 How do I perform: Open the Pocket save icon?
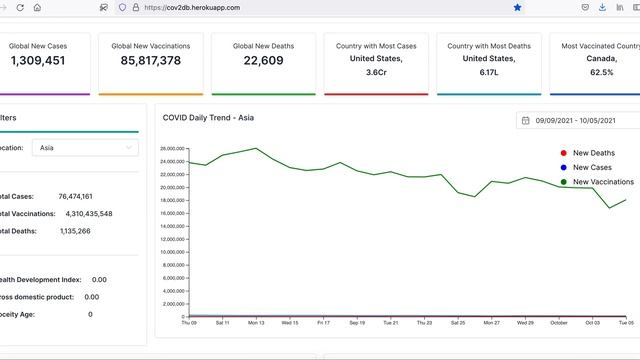pyautogui.click(x=585, y=7)
